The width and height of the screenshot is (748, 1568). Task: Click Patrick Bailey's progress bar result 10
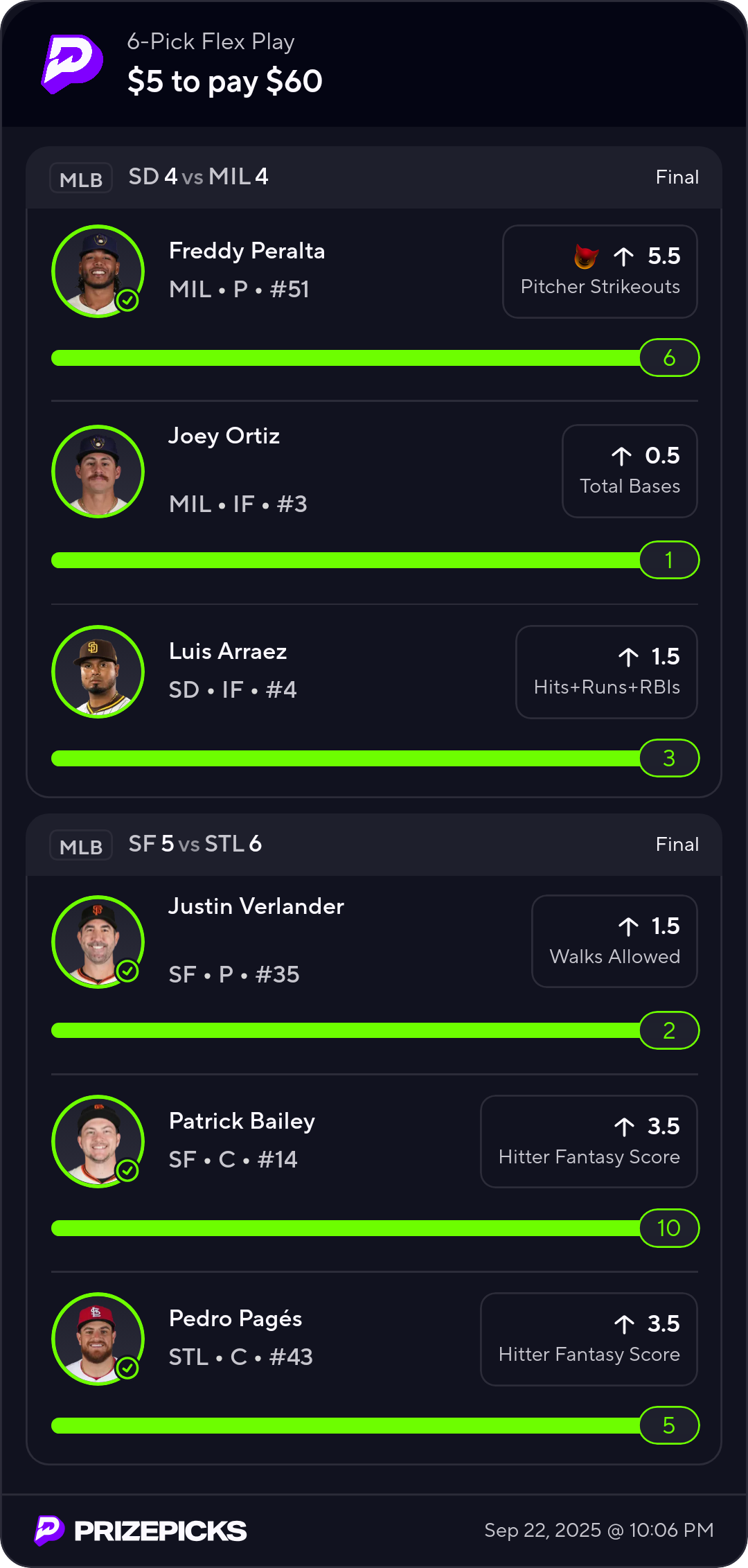669,1228
